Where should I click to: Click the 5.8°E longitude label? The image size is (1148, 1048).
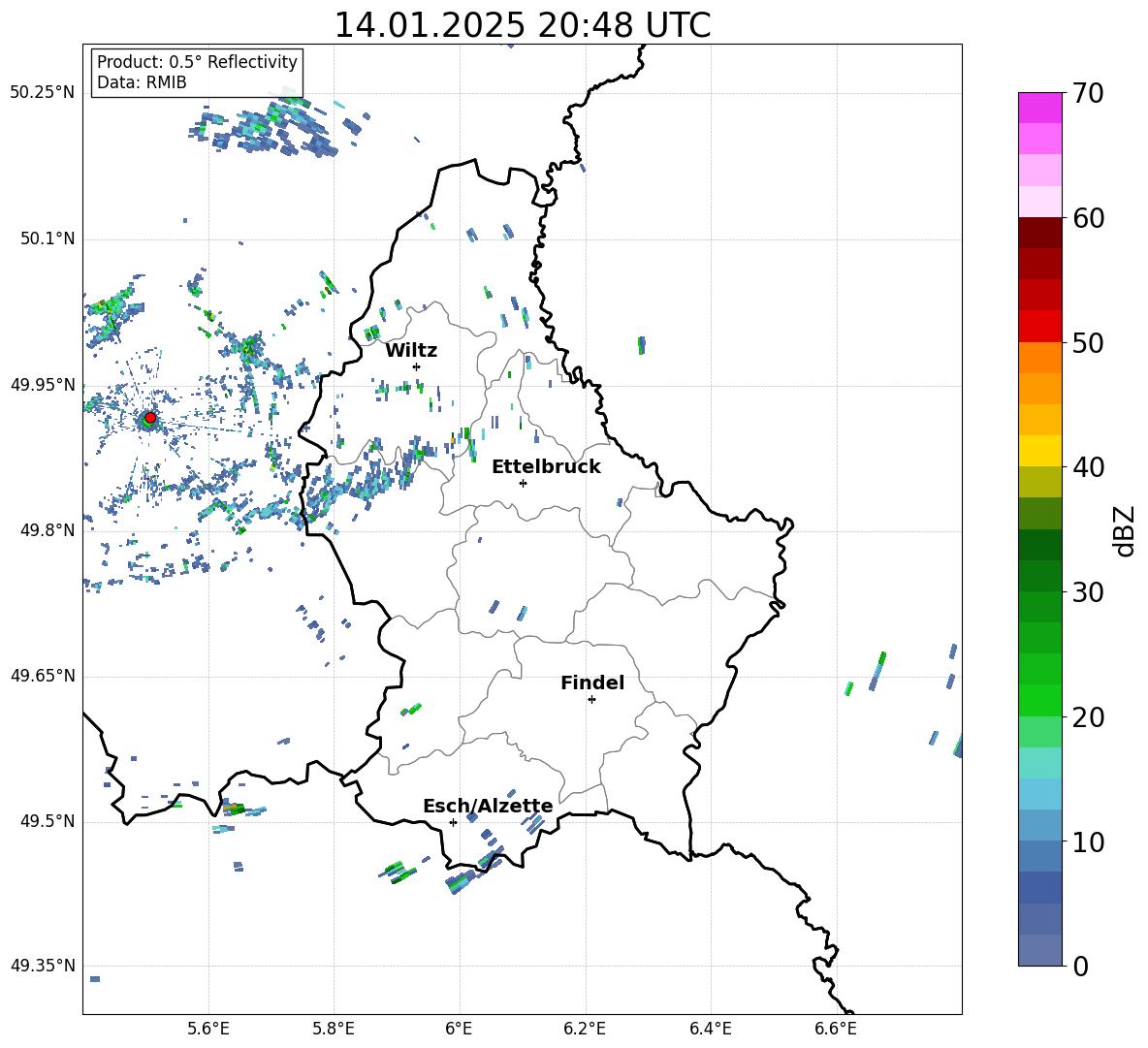click(334, 1029)
